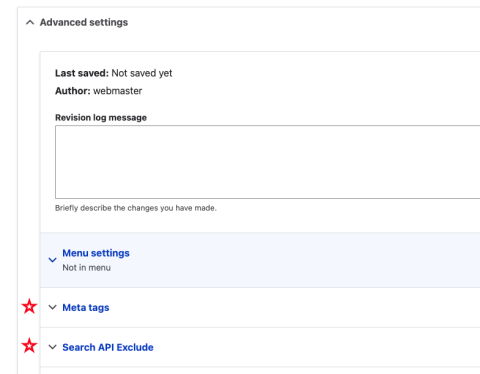Screen dimensions: 480x374
Task: Expand Search API Exclude via its chevron
Action: (52, 347)
